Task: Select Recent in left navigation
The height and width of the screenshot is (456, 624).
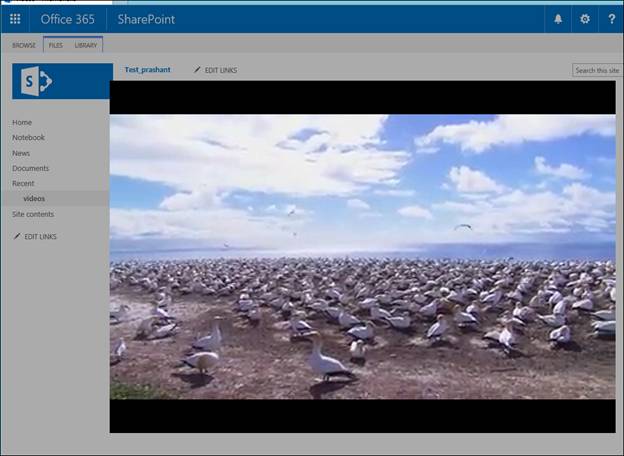Action: tap(23, 183)
